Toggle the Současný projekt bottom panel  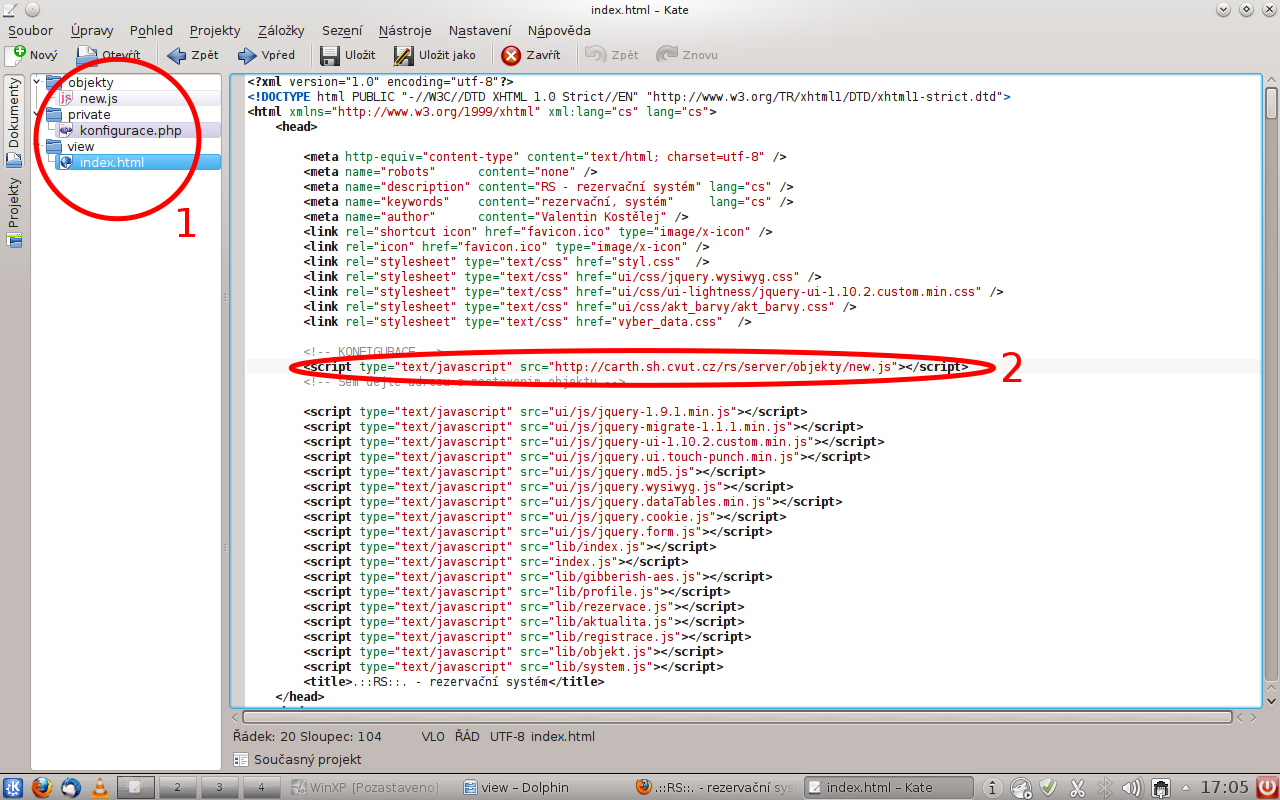pos(297,759)
